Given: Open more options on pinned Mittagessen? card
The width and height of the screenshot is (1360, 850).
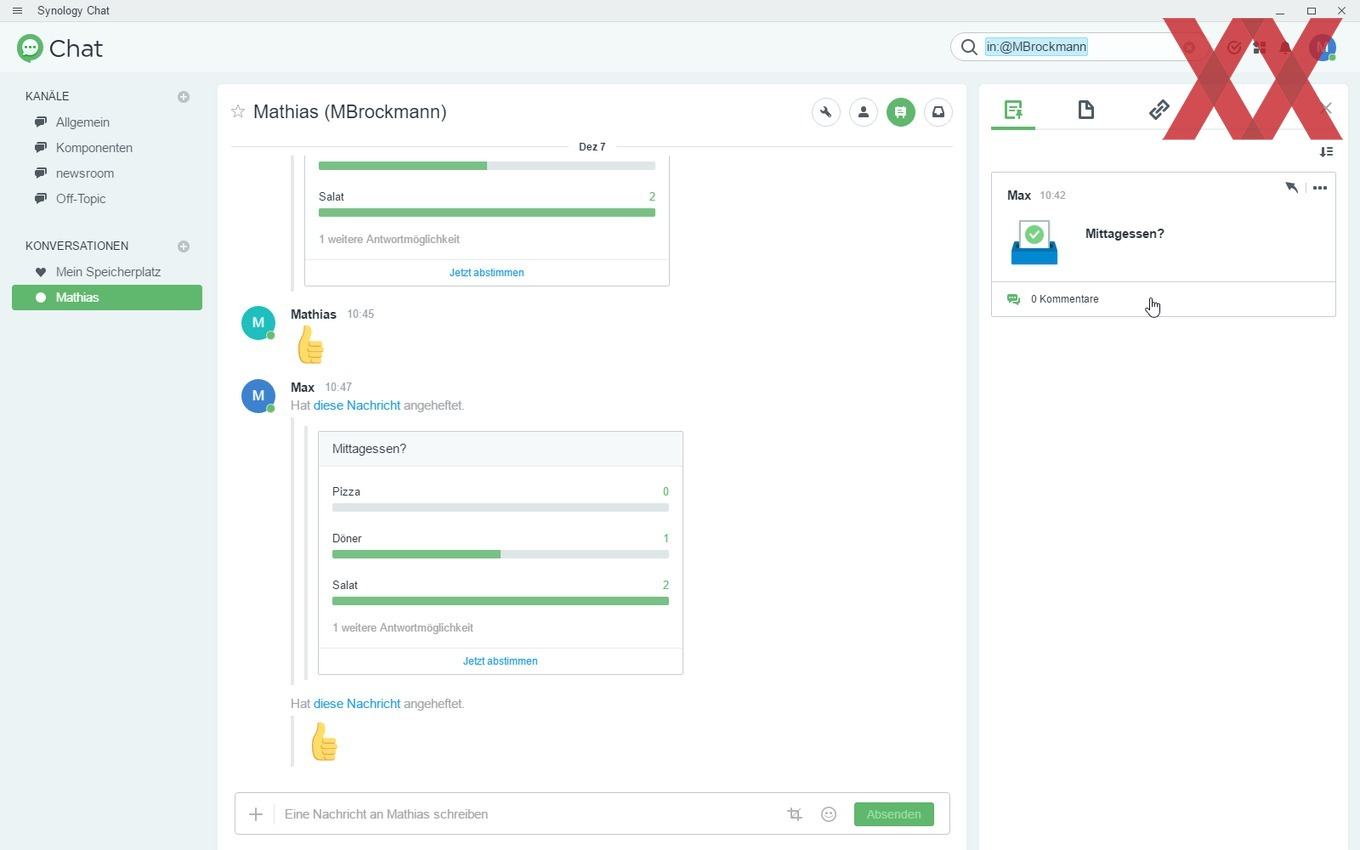Looking at the screenshot, I should tap(1320, 187).
